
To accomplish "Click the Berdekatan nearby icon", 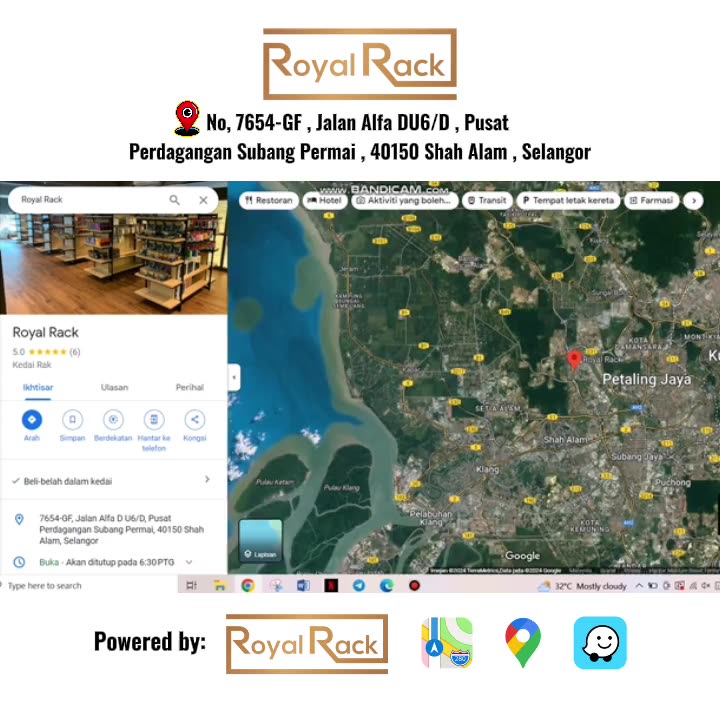I will coord(113,420).
